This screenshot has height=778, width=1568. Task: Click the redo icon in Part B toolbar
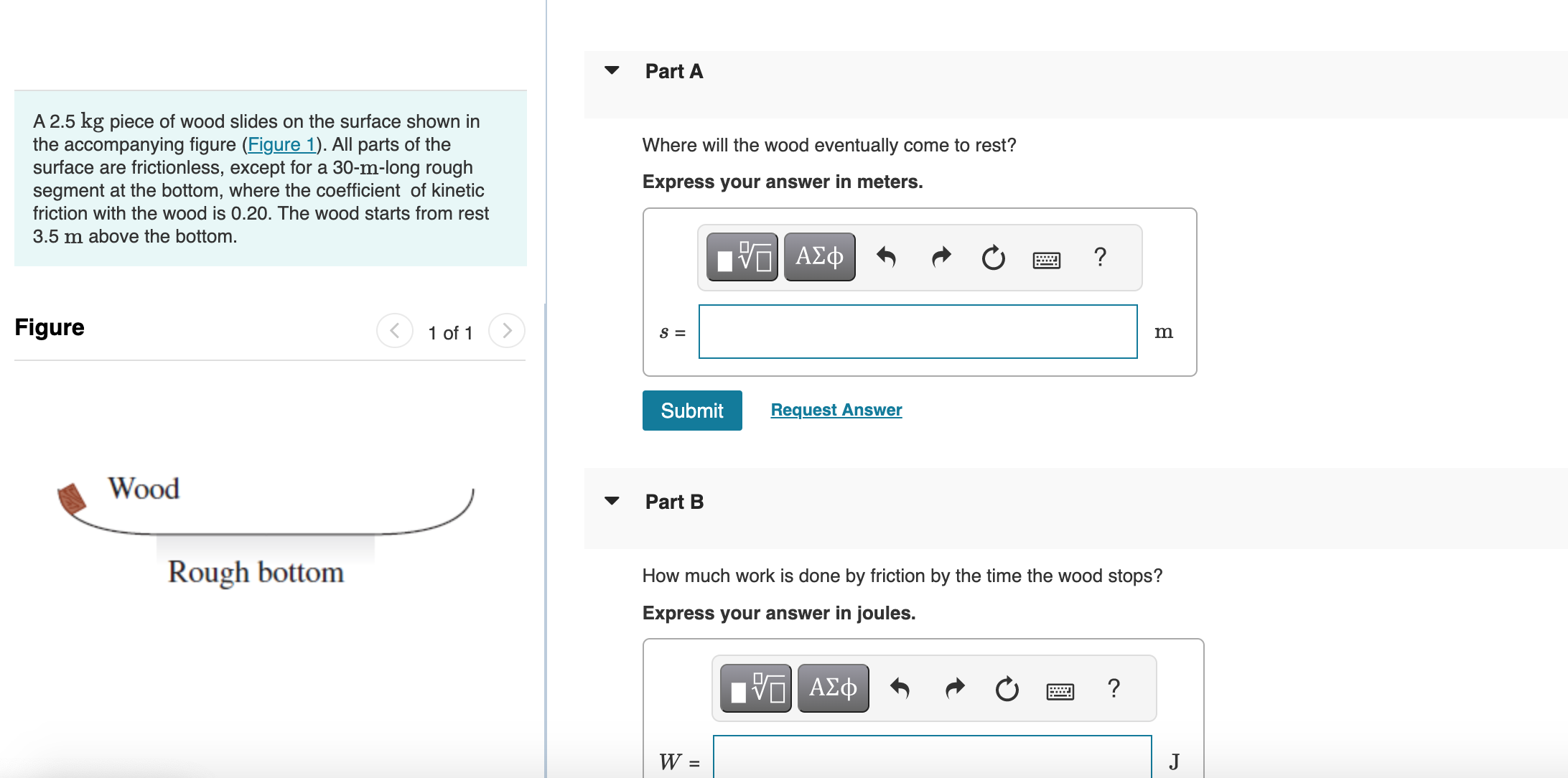(x=954, y=688)
